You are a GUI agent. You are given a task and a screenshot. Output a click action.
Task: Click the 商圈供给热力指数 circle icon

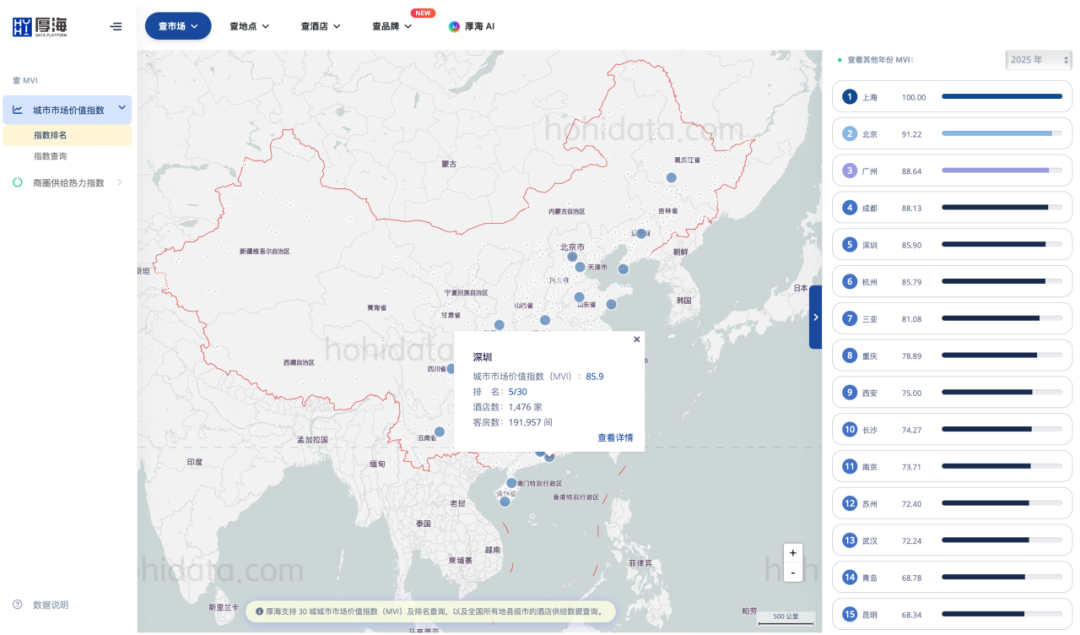pos(17,183)
